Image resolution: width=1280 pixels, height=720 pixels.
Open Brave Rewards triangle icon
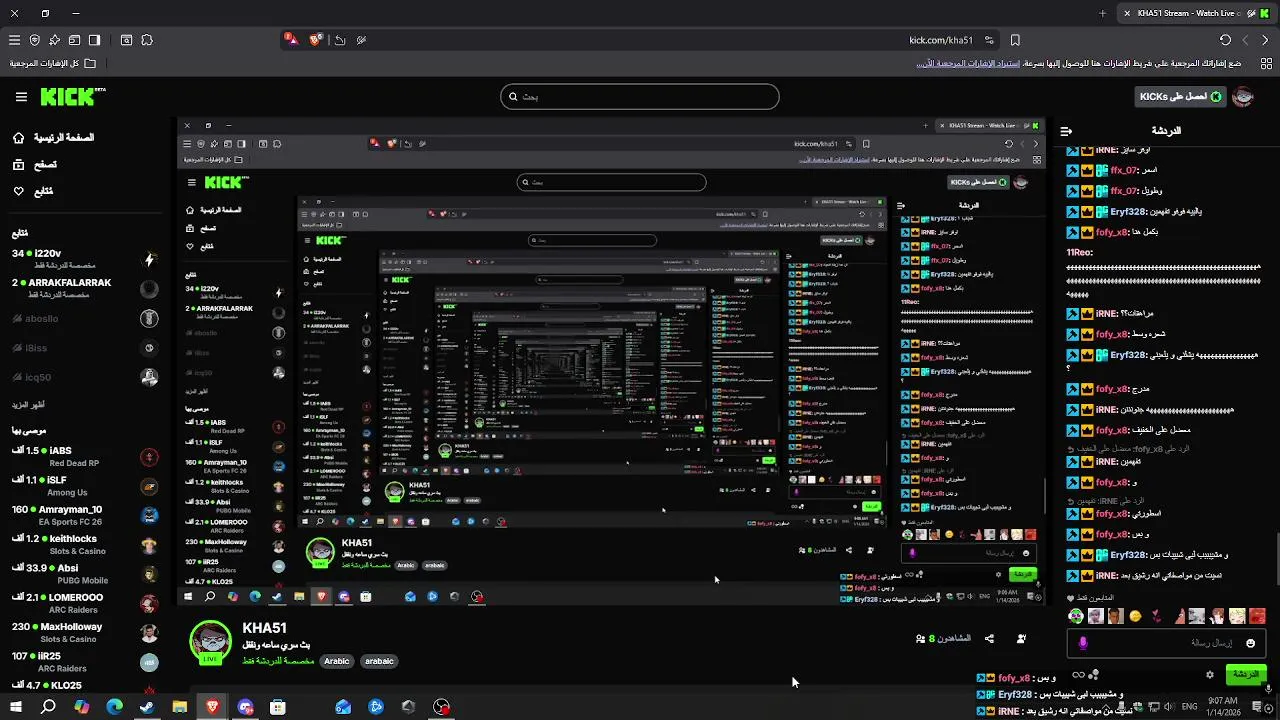(x=291, y=39)
